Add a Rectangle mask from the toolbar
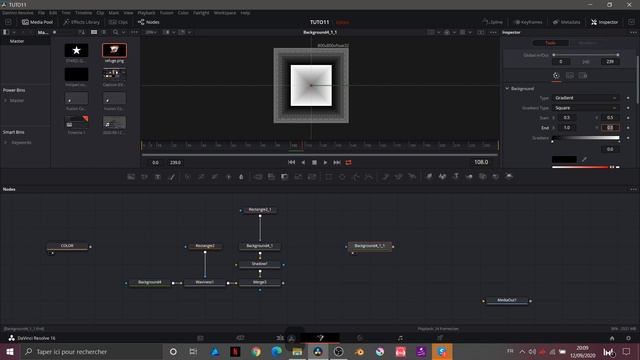This screenshot has height=360, width=640. [x=329, y=177]
